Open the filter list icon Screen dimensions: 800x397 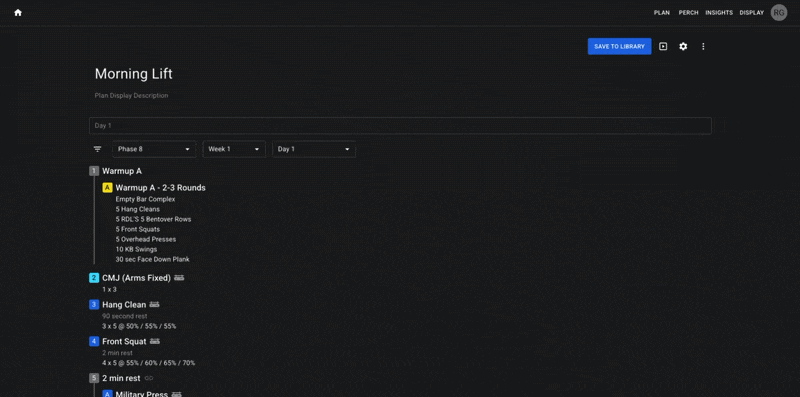[x=97, y=149]
